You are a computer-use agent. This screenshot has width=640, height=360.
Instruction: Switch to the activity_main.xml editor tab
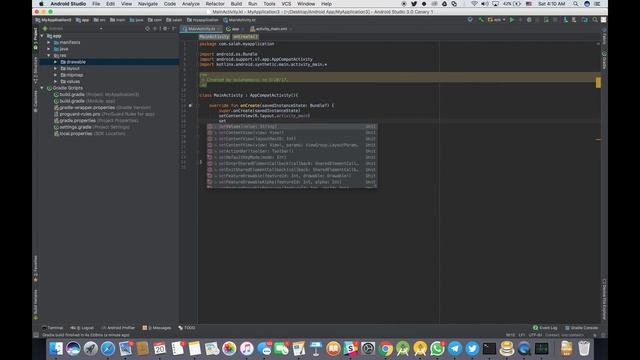click(271, 29)
